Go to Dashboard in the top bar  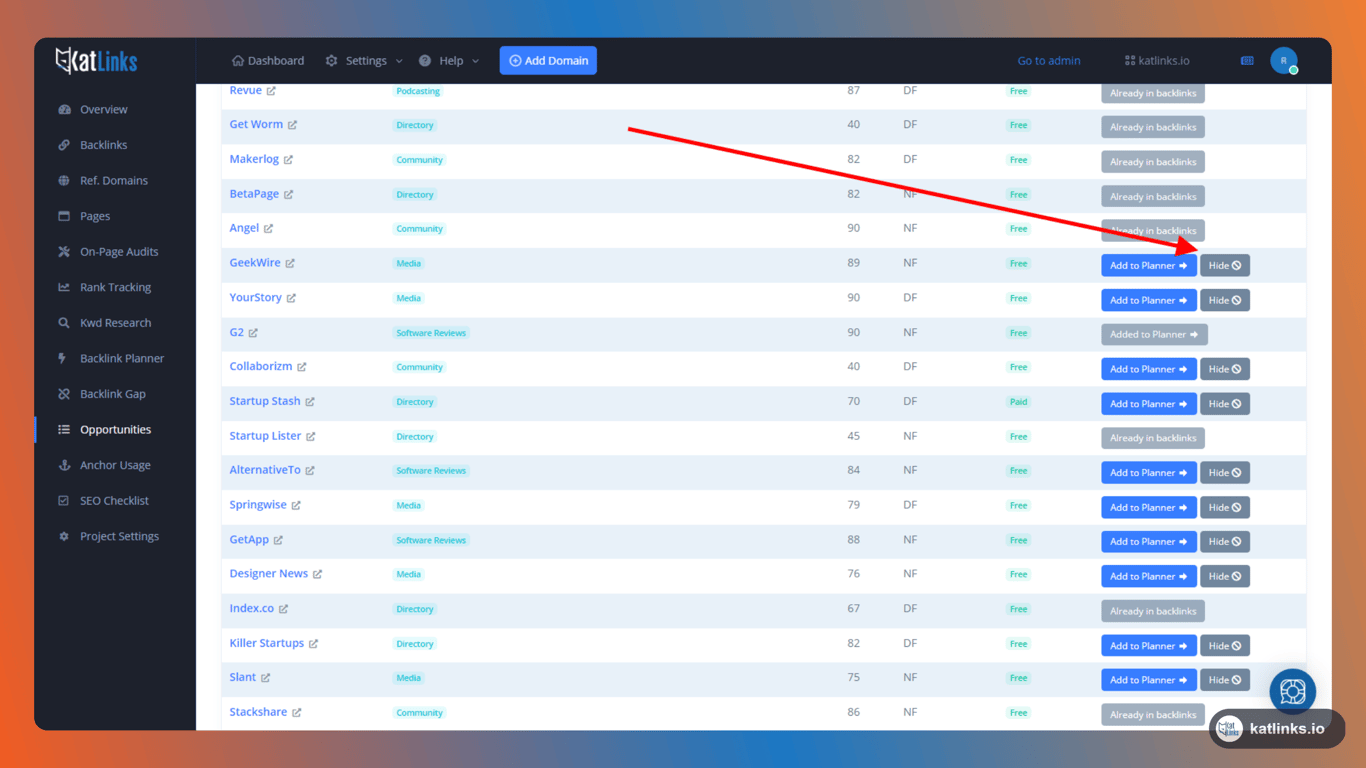(x=268, y=61)
